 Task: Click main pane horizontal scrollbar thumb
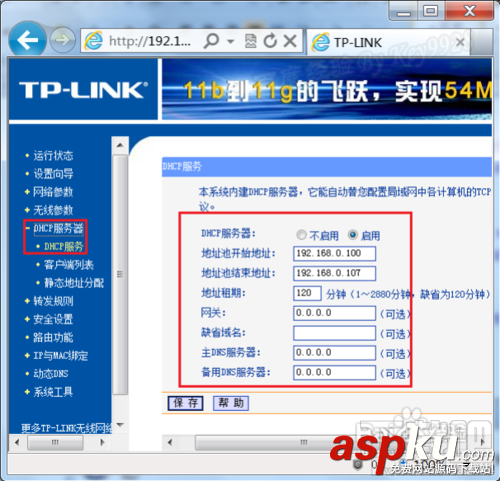(x=303, y=442)
